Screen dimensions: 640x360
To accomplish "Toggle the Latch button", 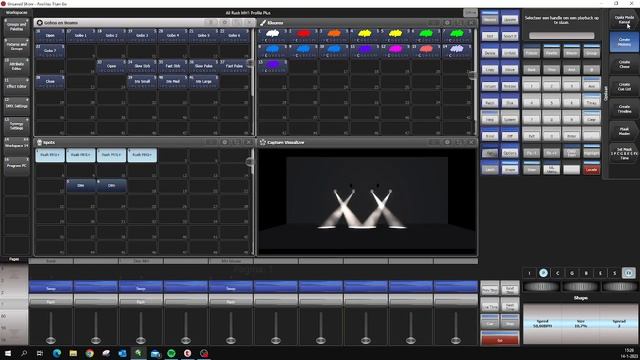I will tap(490, 169).
